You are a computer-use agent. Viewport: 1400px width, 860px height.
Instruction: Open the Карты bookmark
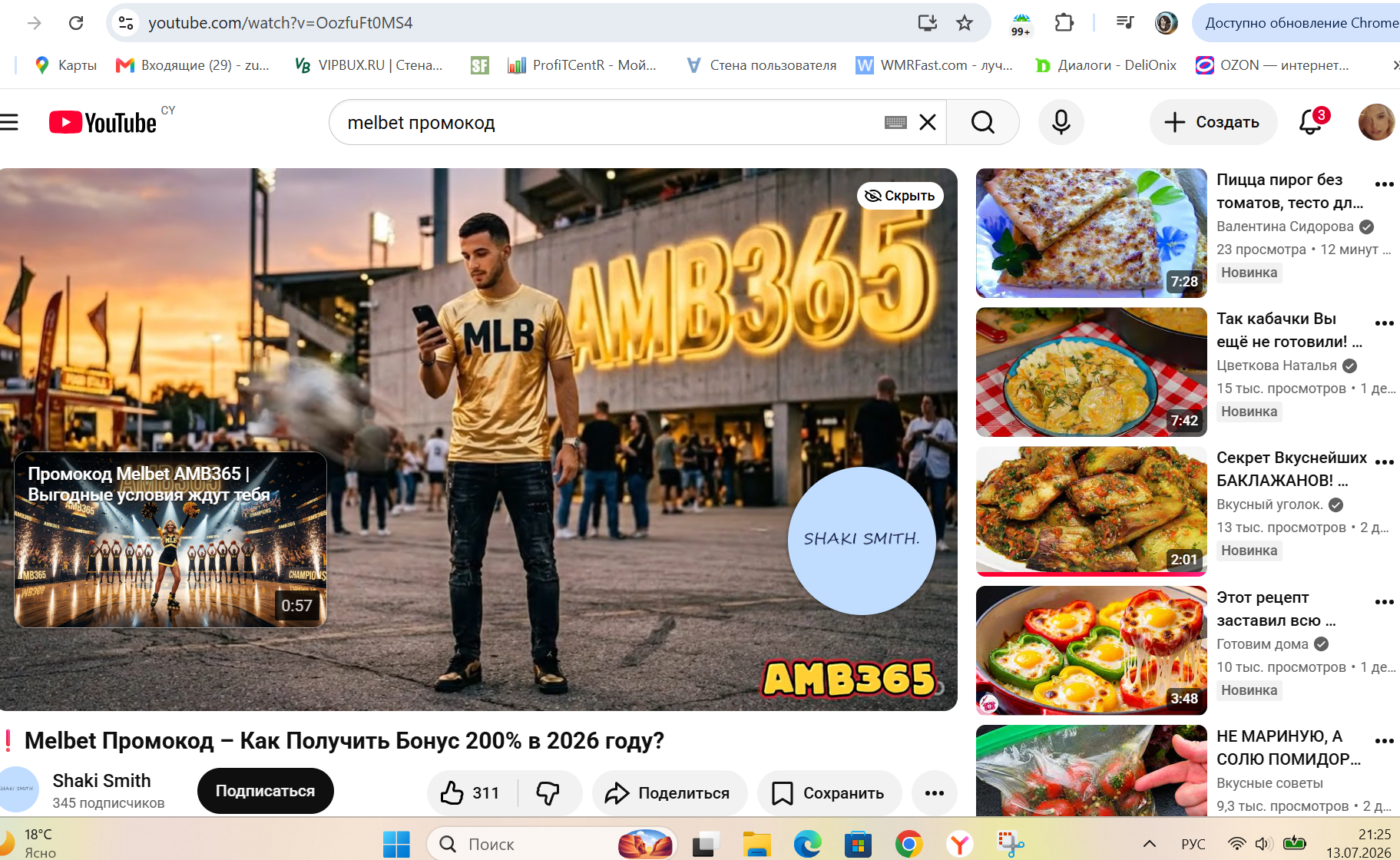click(x=66, y=65)
